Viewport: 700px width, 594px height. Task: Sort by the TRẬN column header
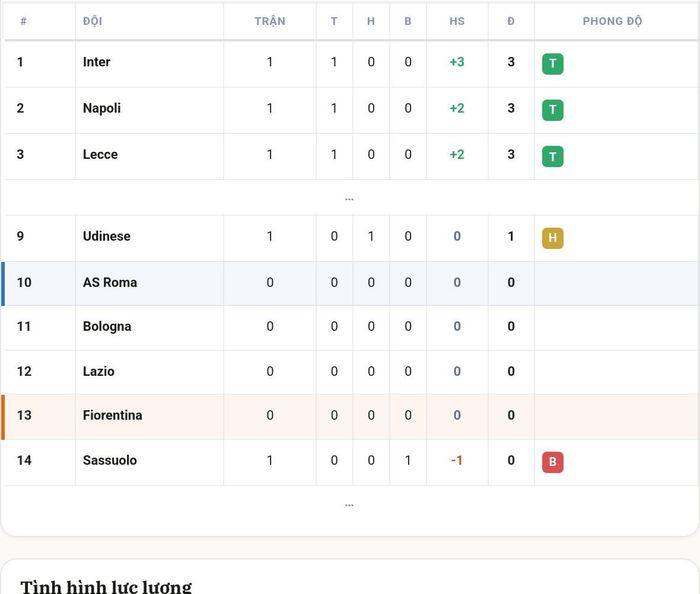tap(270, 21)
